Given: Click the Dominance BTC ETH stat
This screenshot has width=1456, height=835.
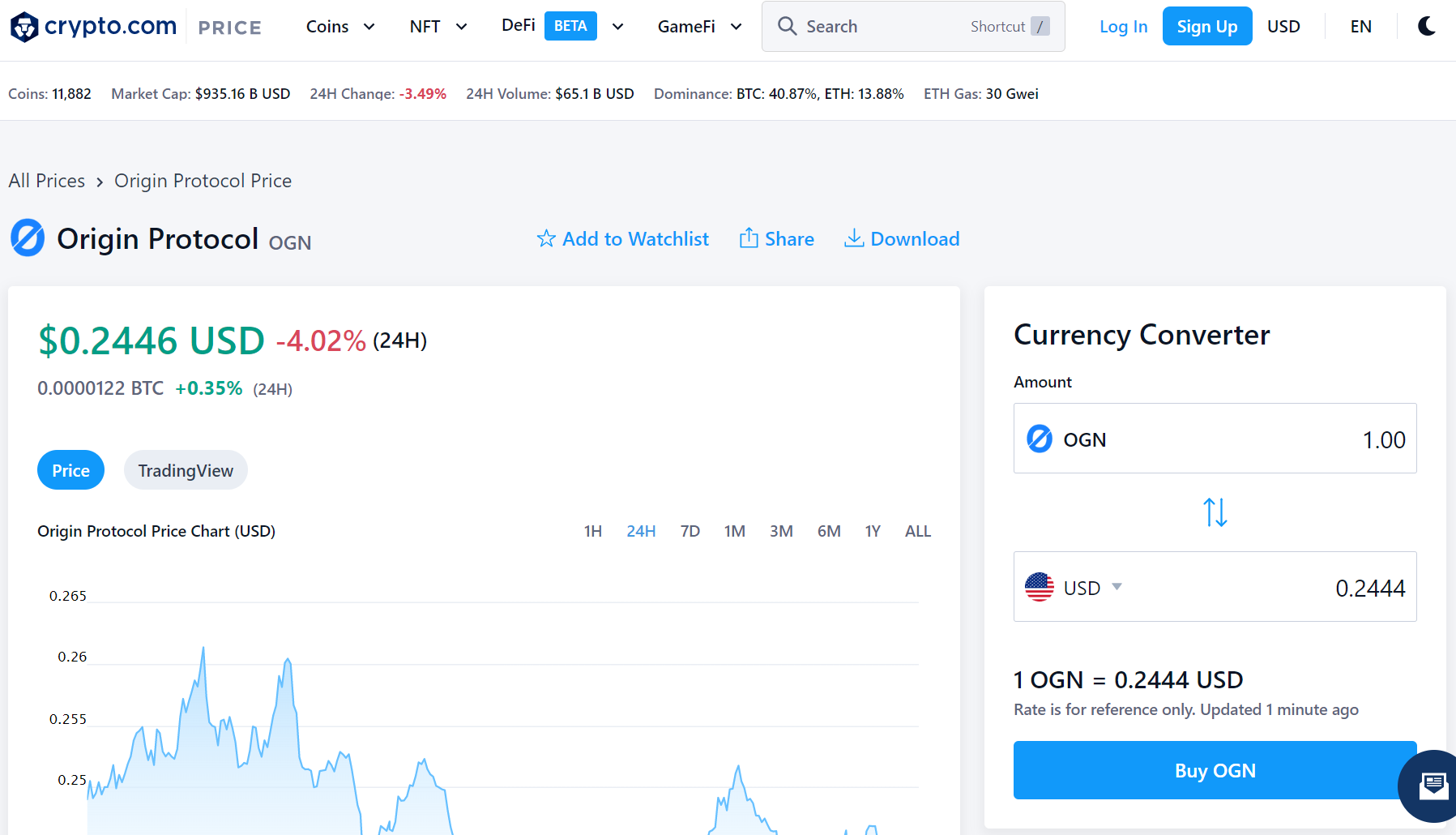Looking at the screenshot, I should [x=779, y=94].
